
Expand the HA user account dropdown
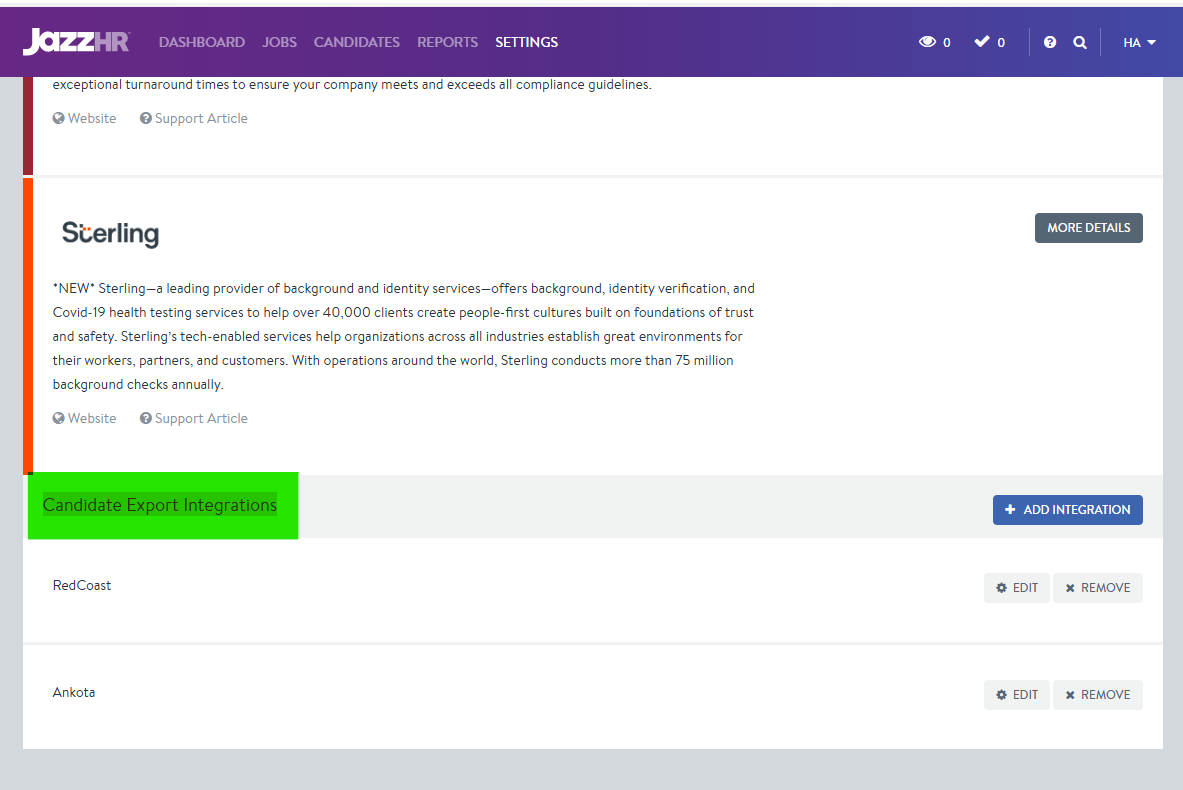coord(1139,42)
